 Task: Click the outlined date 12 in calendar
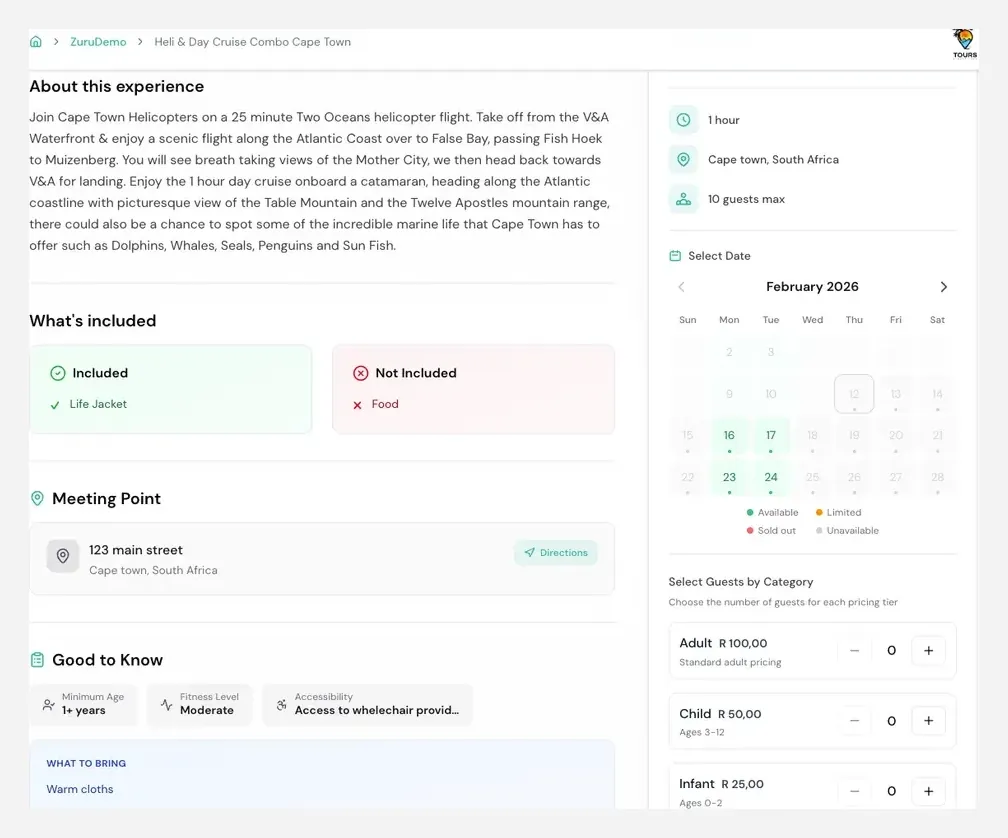[854, 394]
